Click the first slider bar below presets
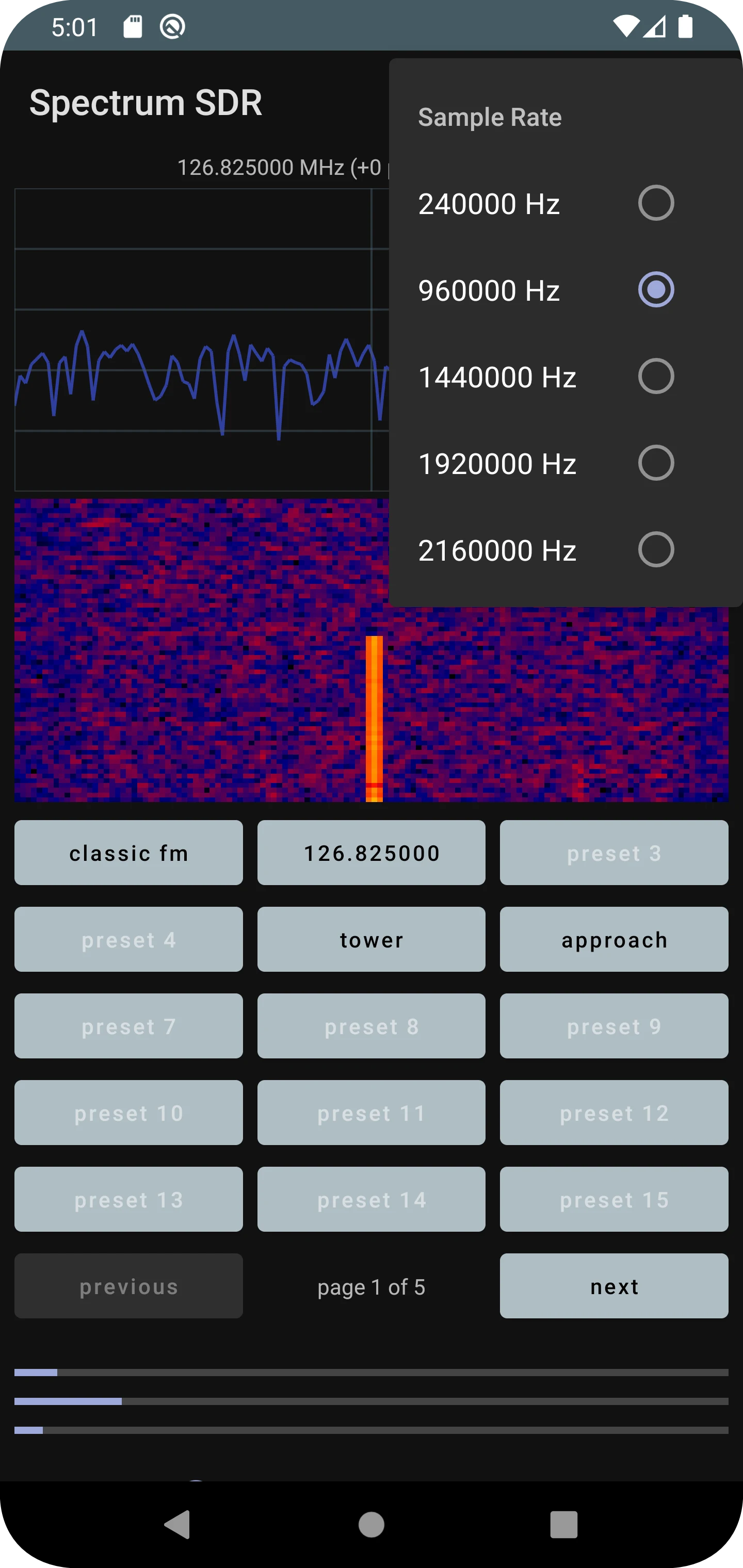Image resolution: width=743 pixels, height=1568 pixels. click(x=372, y=1373)
